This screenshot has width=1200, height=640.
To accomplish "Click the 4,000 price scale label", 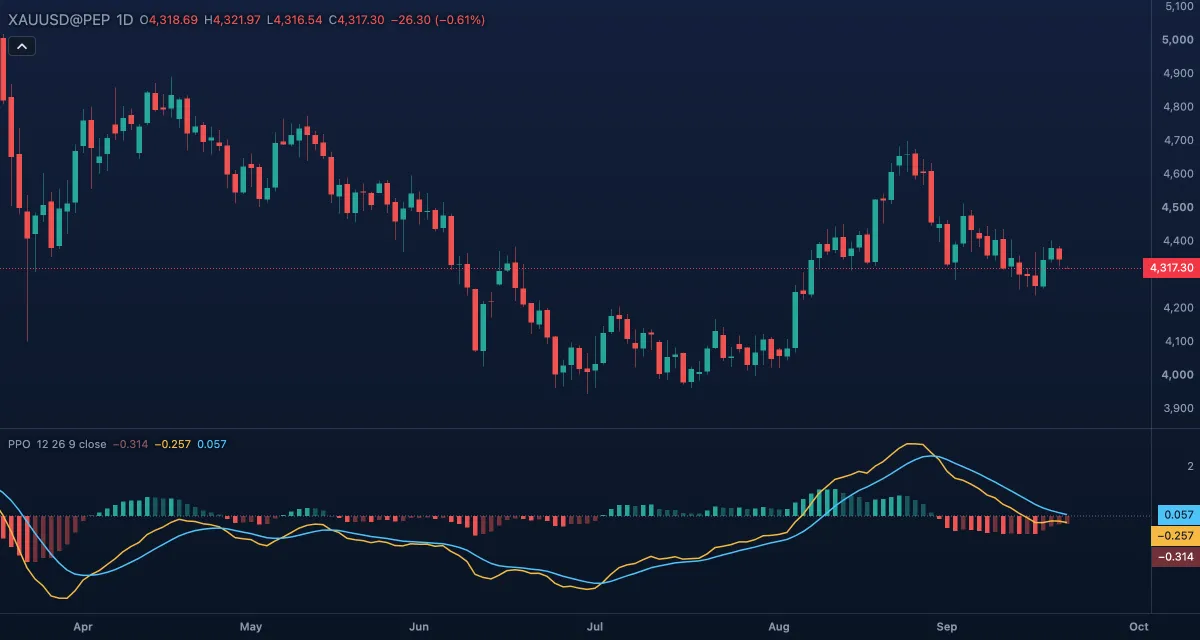I will (1178, 374).
